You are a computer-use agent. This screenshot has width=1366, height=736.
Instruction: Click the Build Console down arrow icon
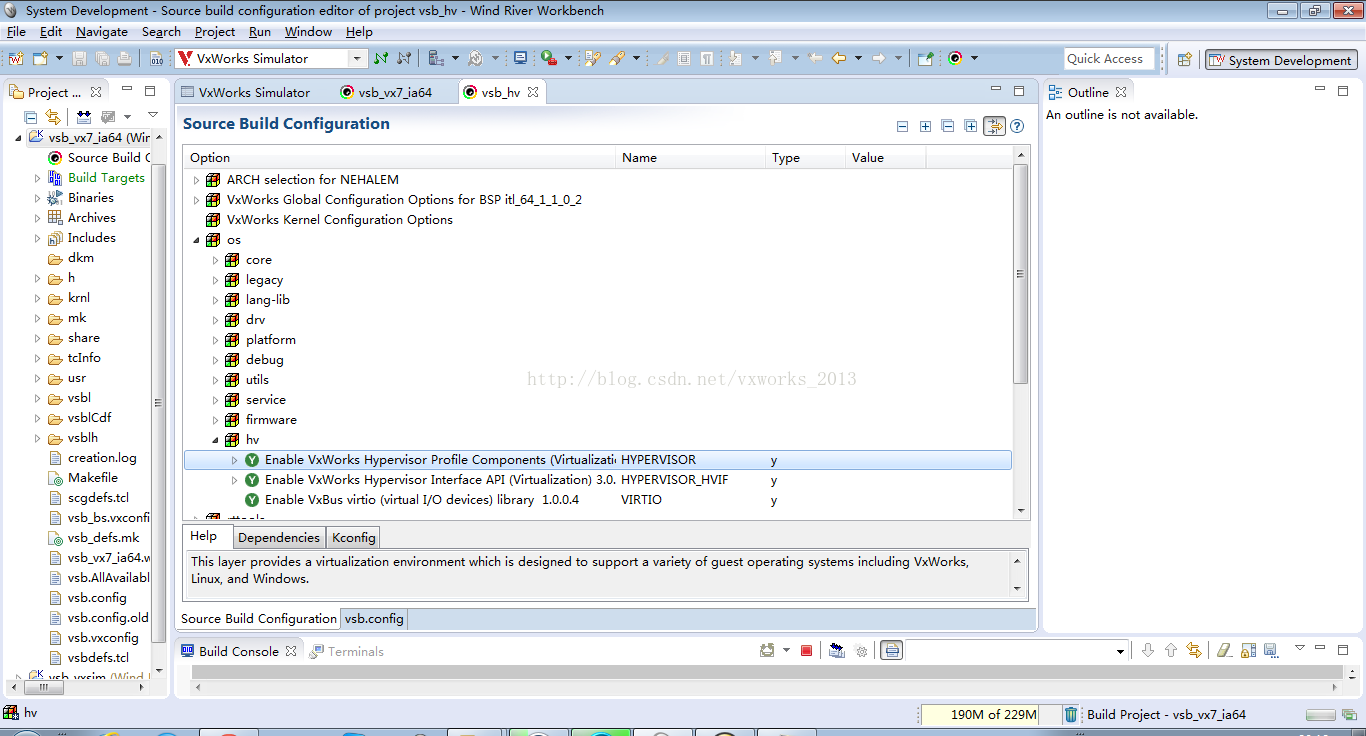pos(1148,651)
